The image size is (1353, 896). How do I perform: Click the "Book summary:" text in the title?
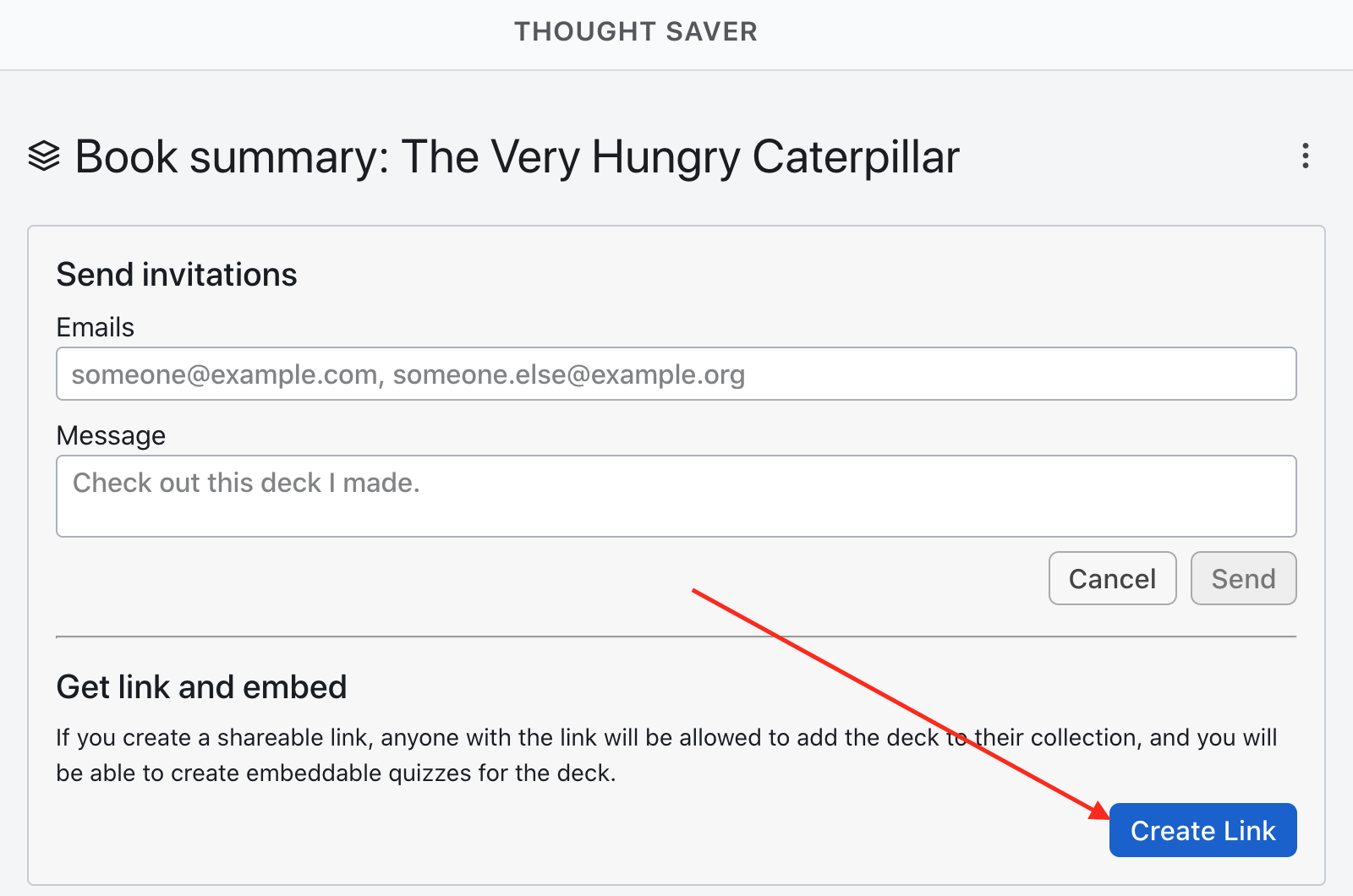pos(233,157)
